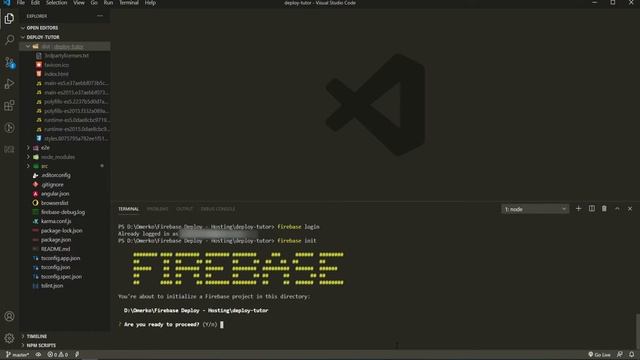Click the terminal vertical scrollbar

point(638,331)
